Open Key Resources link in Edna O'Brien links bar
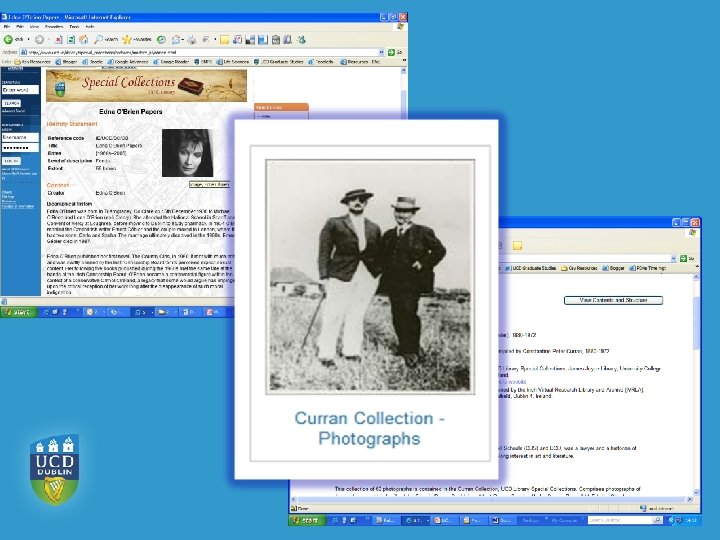This screenshot has height=540, width=720. (x=33, y=62)
